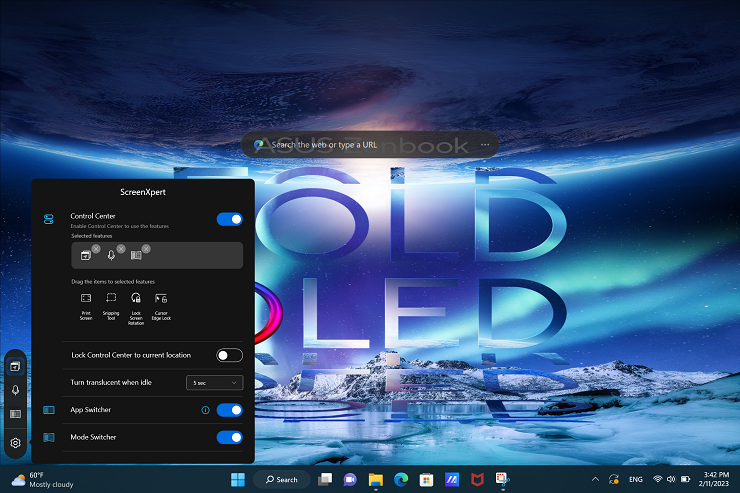740x493 pixels.
Task: Open File Explorer from the taskbar
Action: (x=376, y=479)
